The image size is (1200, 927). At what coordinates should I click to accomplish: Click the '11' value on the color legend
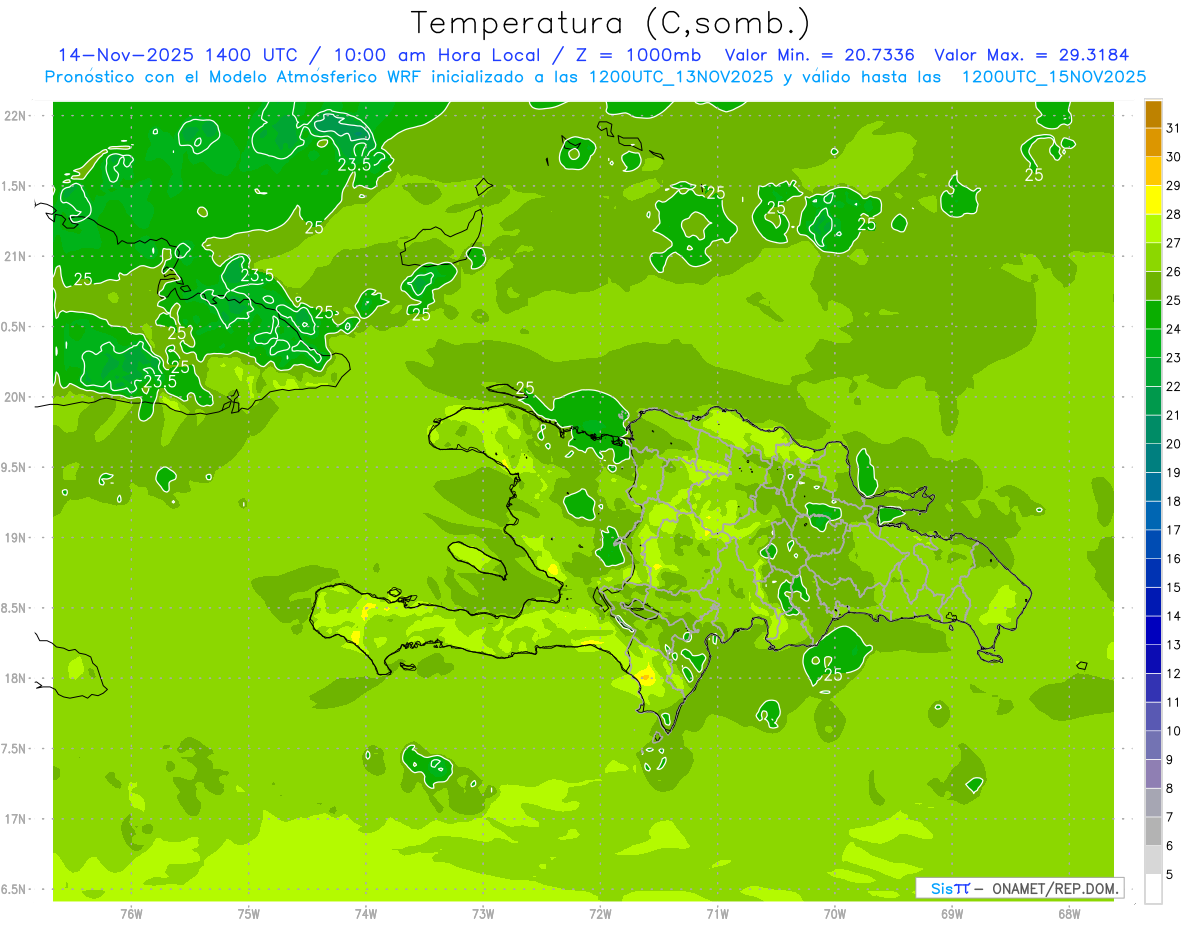[x=1174, y=702]
